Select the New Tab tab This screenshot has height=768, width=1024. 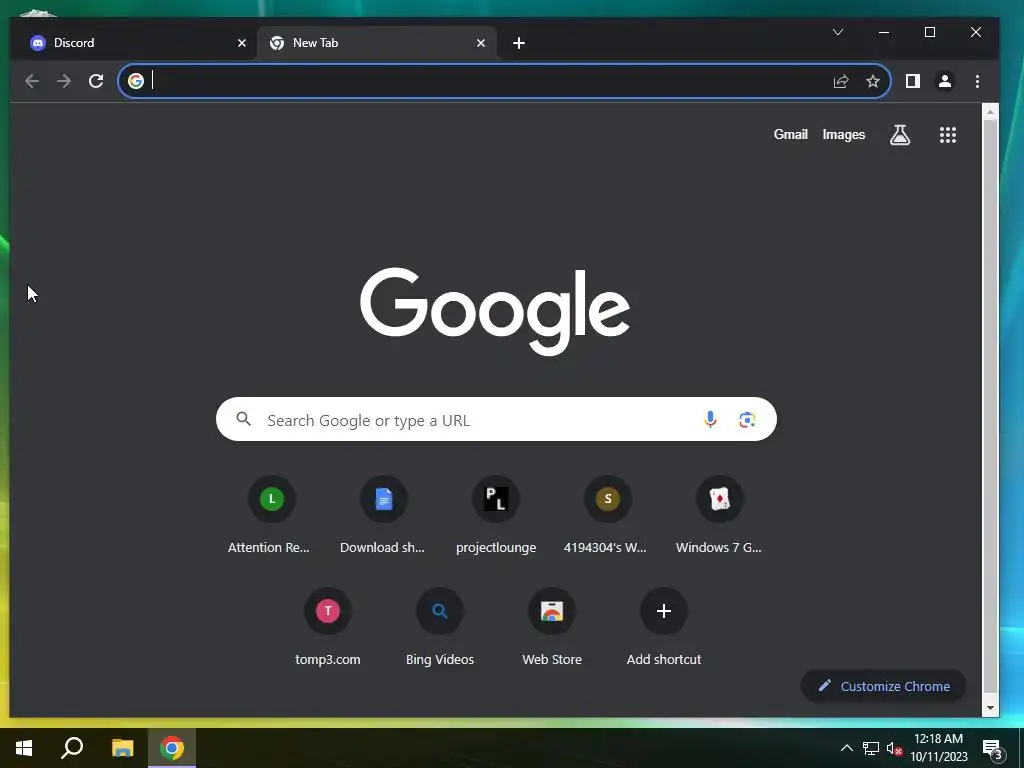click(x=377, y=43)
